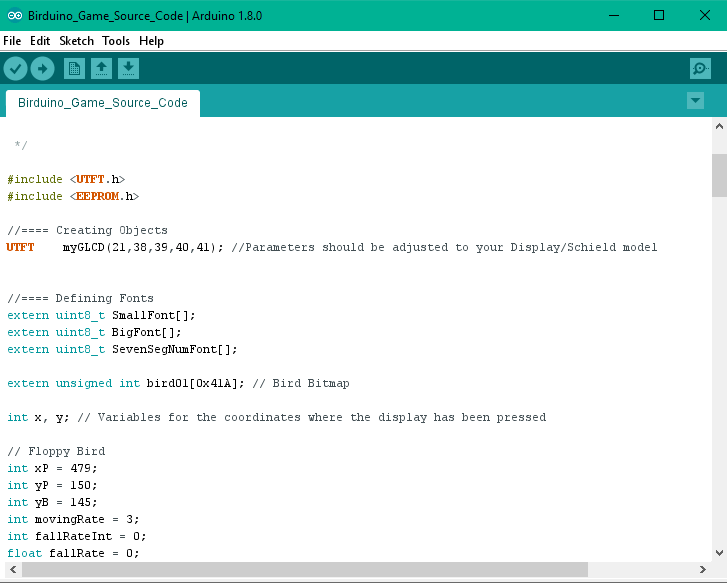Click the scroll up arrow in editor
Viewport: 727px width, 583px height.
pyautogui.click(x=718, y=126)
